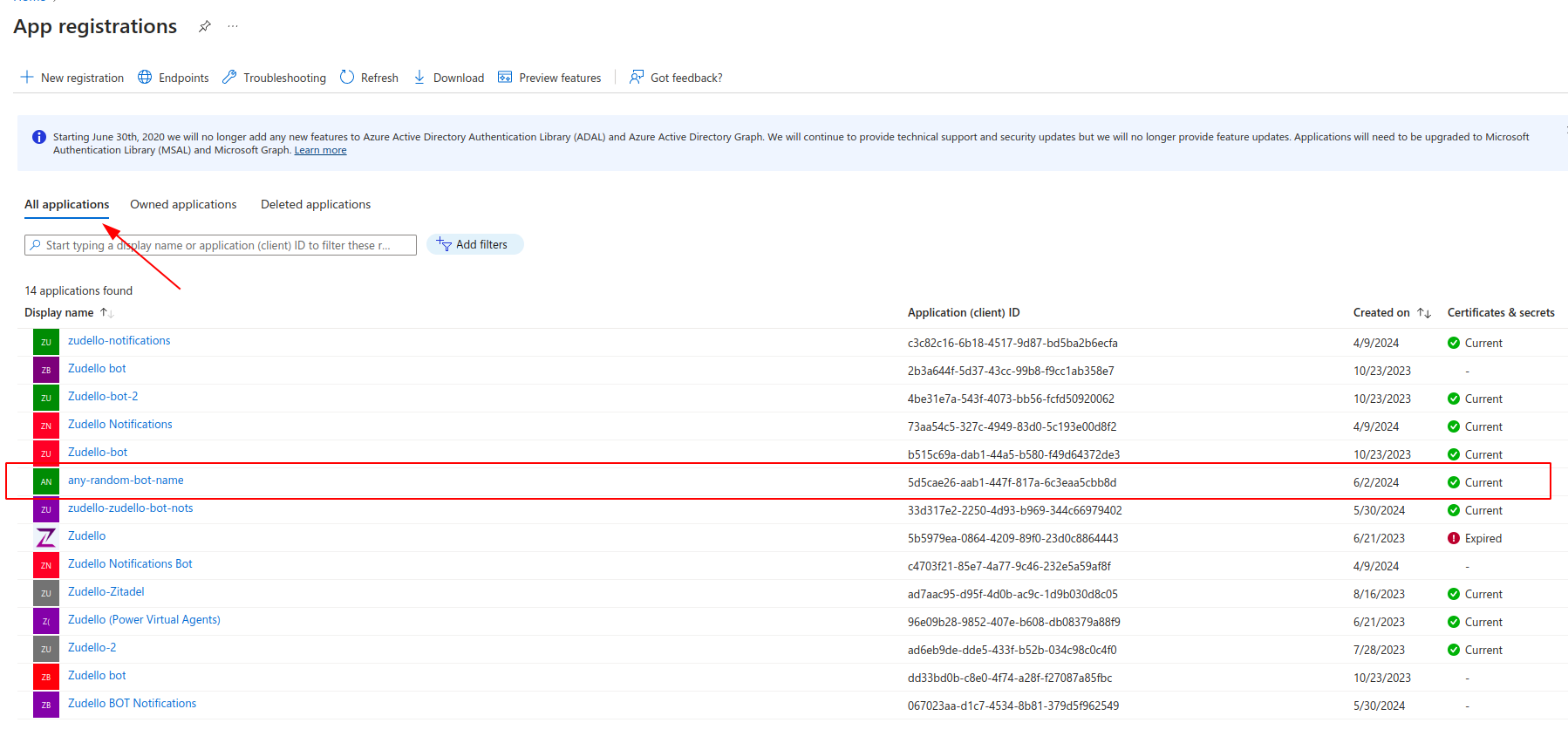The image size is (1568, 750).
Task: Open the Zudello-2 app
Action: pyautogui.click(x=92, y=648)
